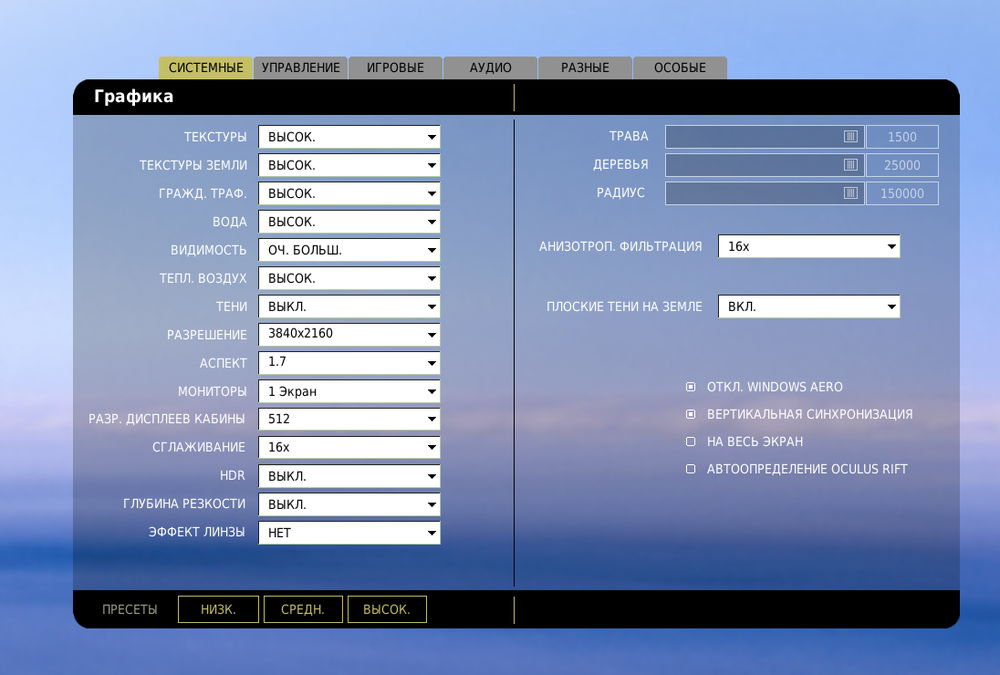Viewport: 1000px width, 675px height.
Task: Open the Игровые tab
Action: (x=397, y=67)
